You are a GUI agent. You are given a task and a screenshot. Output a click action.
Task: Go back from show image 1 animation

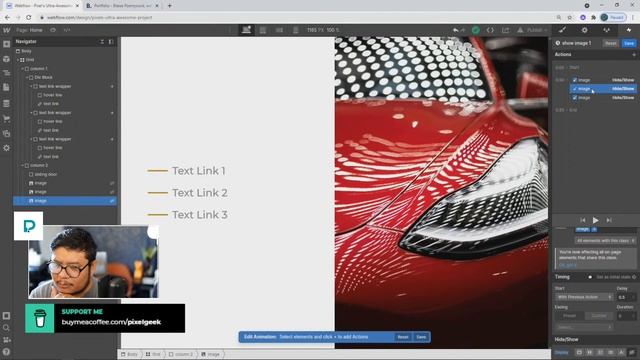pyautogui.click(x=558, y=43)
